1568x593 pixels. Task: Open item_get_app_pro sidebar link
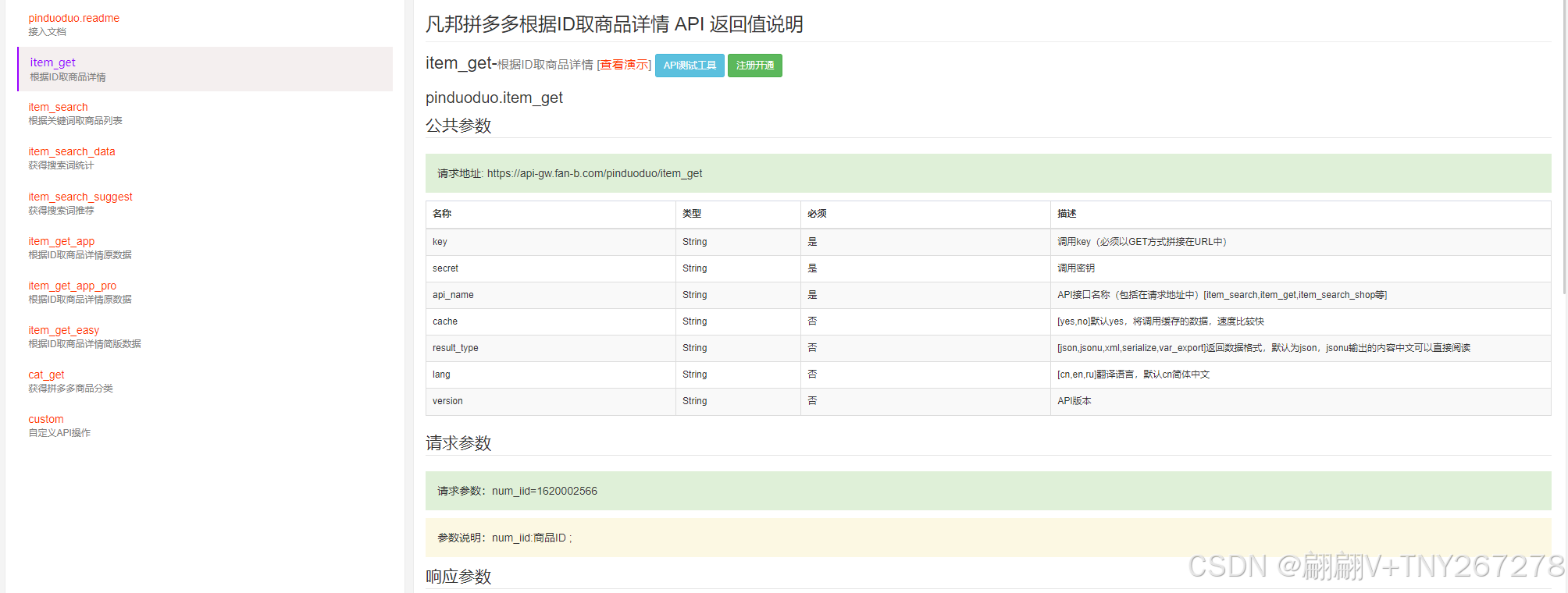tap(73, 286)
